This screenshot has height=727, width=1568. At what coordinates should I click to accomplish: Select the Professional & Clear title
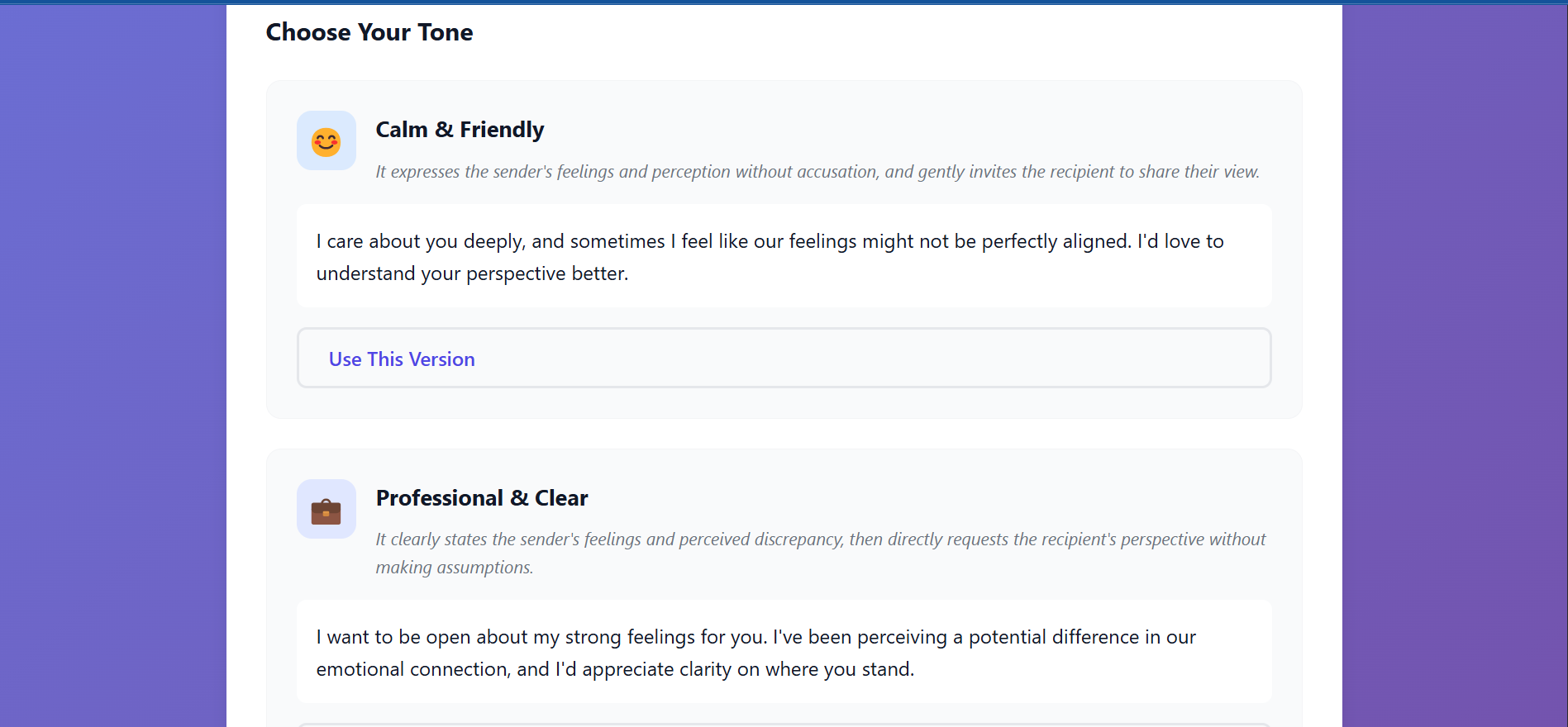pyautogui.click(x=481, y=498)
